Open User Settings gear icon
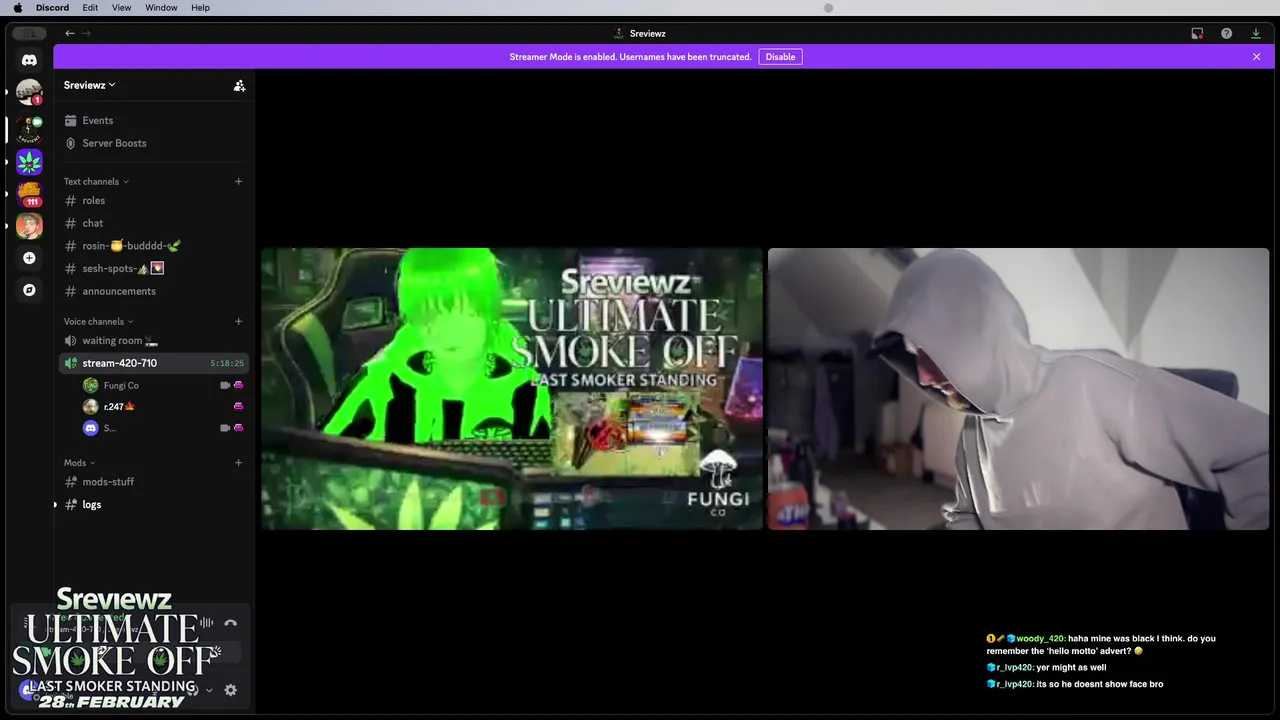The width and height of the screenshot is (1280, 720). click(231, 690)
